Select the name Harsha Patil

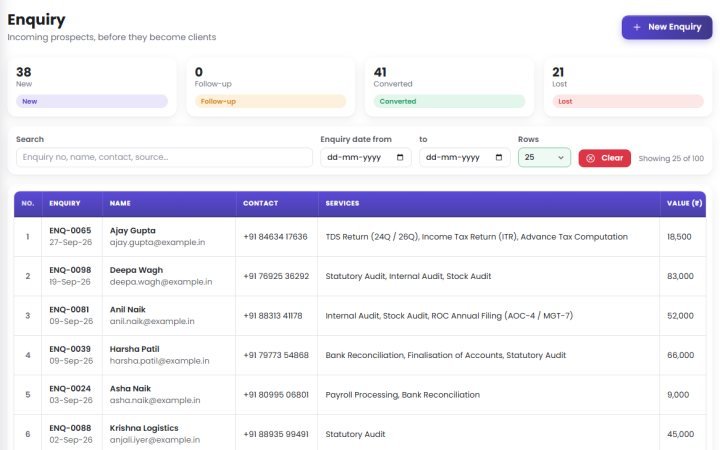pyautogui.click(x=134, y=349)
